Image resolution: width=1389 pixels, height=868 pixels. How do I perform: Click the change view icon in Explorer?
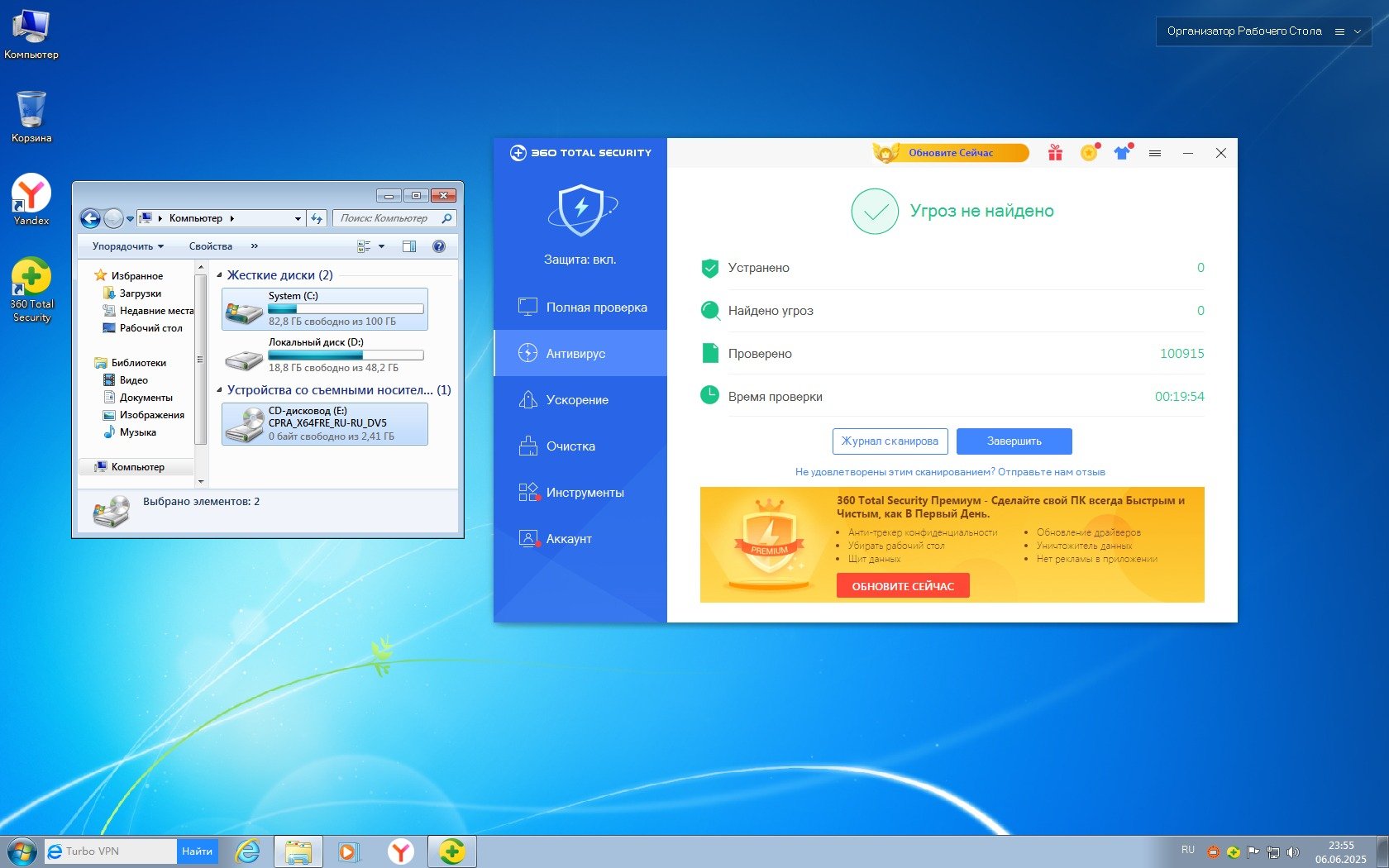364,246
